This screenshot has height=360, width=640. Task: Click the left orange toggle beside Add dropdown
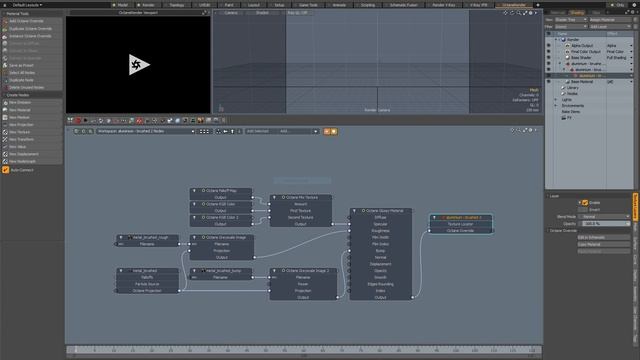coord(327,131)
